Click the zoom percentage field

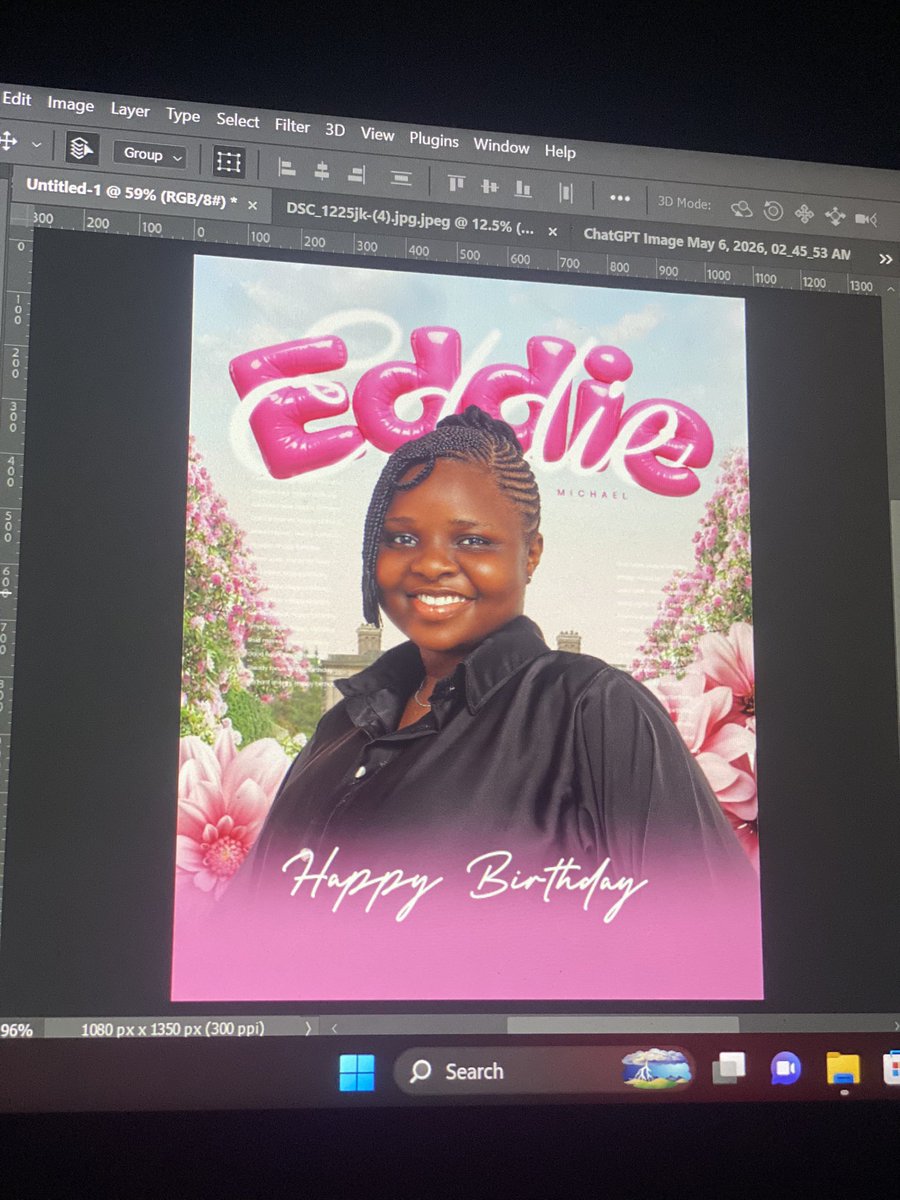tap(17, 1029)
